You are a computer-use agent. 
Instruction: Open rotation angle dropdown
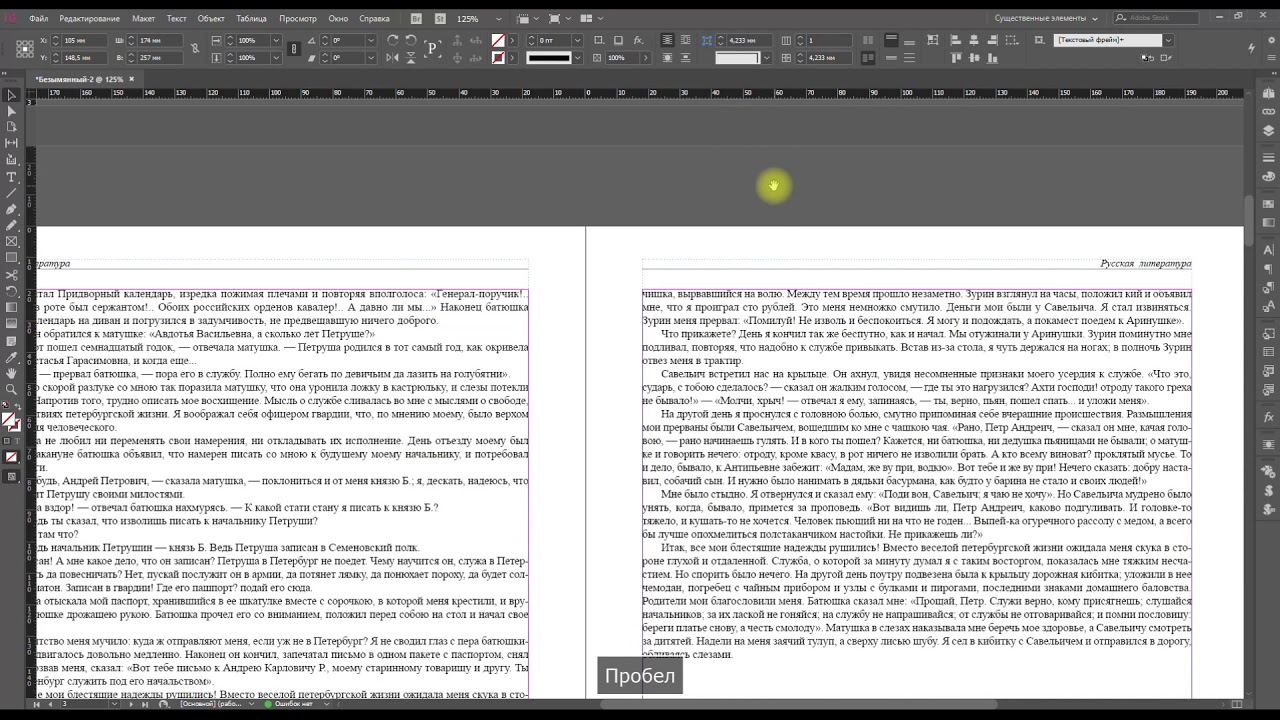(371, 40)
